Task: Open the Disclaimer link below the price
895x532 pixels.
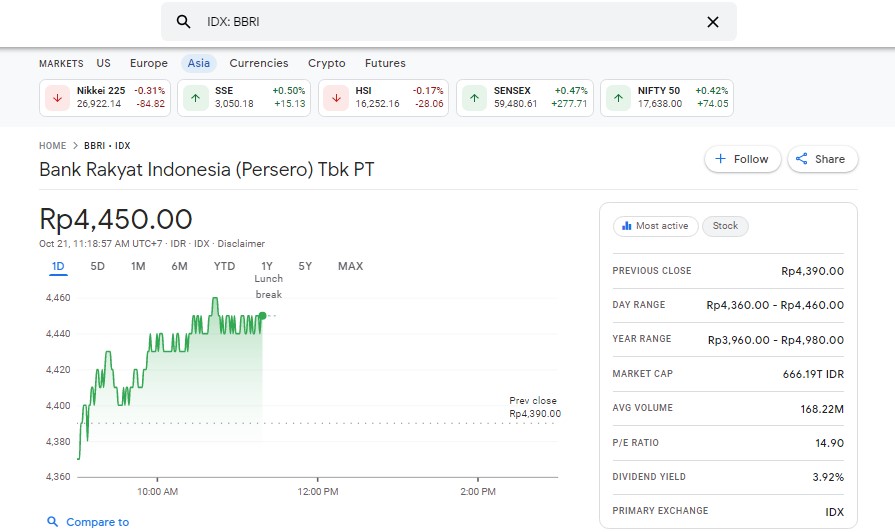Action: point(241,244)
